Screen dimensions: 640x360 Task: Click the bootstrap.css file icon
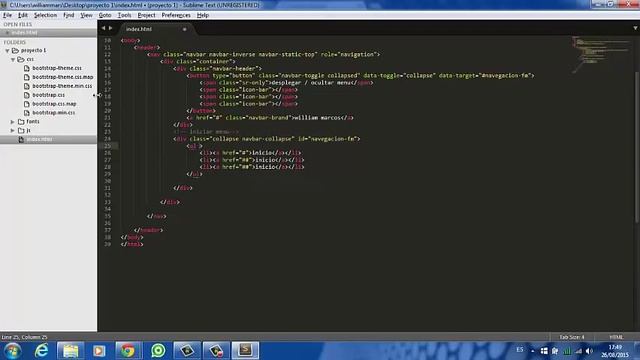[27, 95]
